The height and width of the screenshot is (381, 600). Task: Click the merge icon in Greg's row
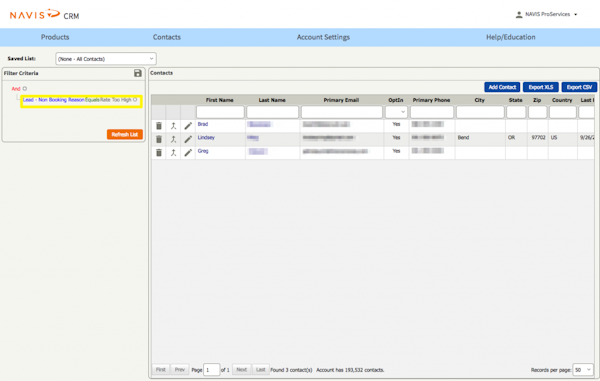[173, 153]
